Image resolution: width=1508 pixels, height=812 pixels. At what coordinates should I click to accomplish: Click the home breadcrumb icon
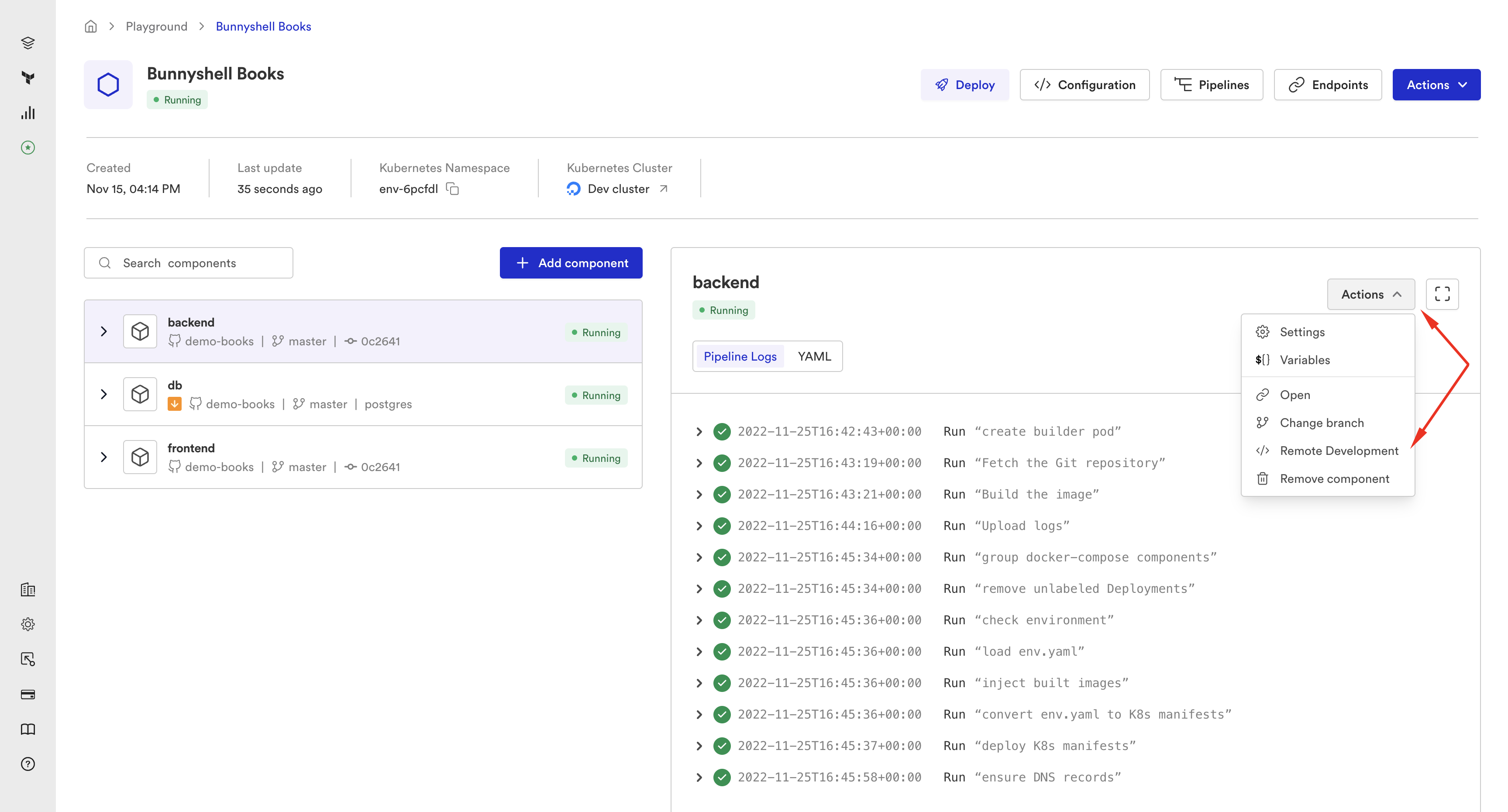pos(90,26)
